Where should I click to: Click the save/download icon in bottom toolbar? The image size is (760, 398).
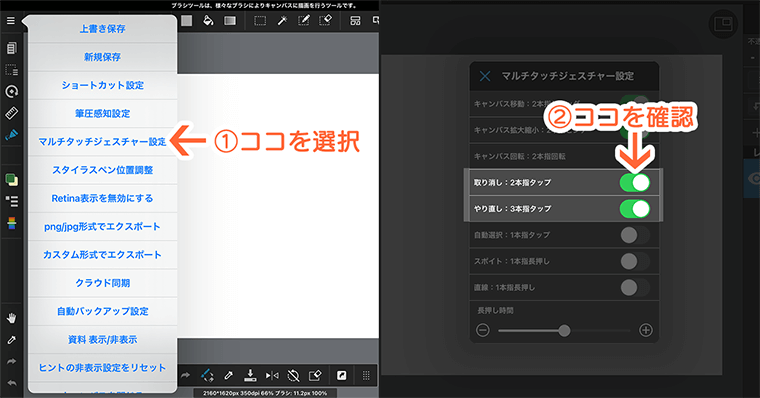pyautogui.click(x=250, y=375)
